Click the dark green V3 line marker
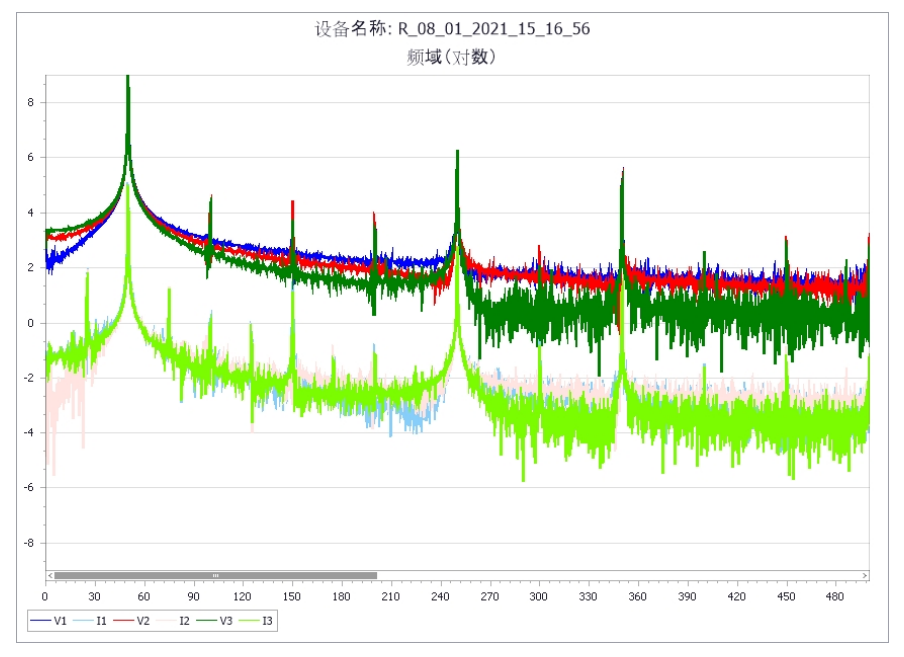Image resolution: width=904 pixels, height=657 pixels. [x=206, y=620]
